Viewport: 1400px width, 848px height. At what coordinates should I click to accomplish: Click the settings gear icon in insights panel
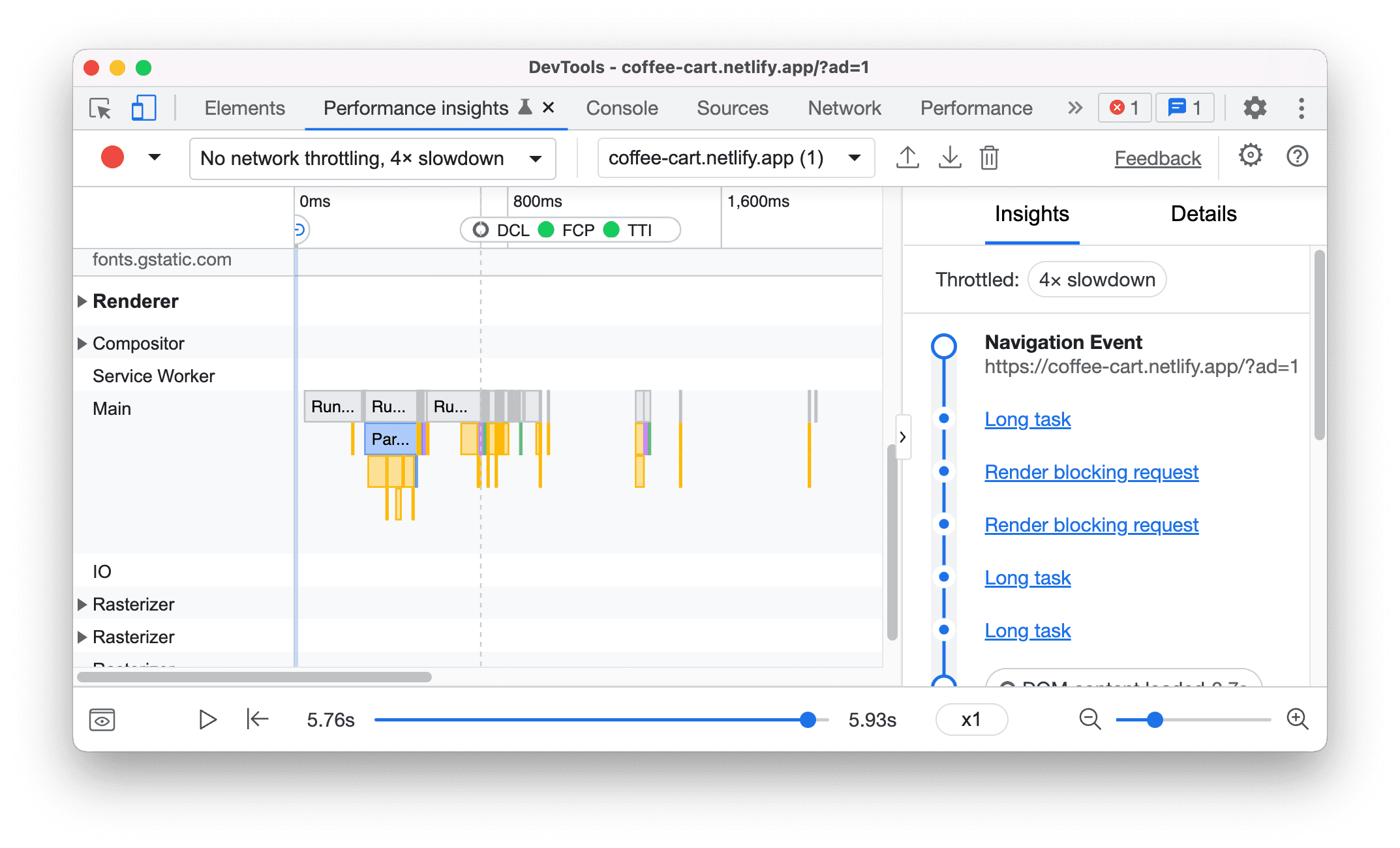pos(1248,157)
